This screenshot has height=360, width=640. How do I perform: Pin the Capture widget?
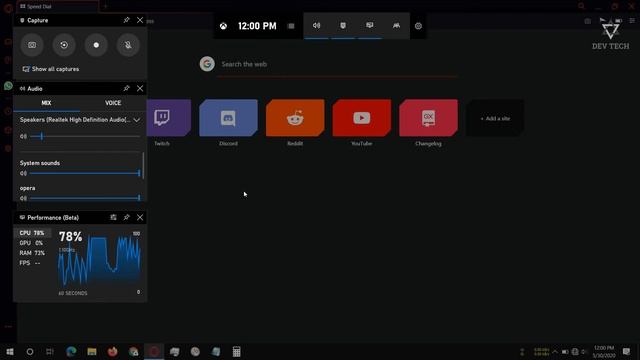tap(127, 20)
